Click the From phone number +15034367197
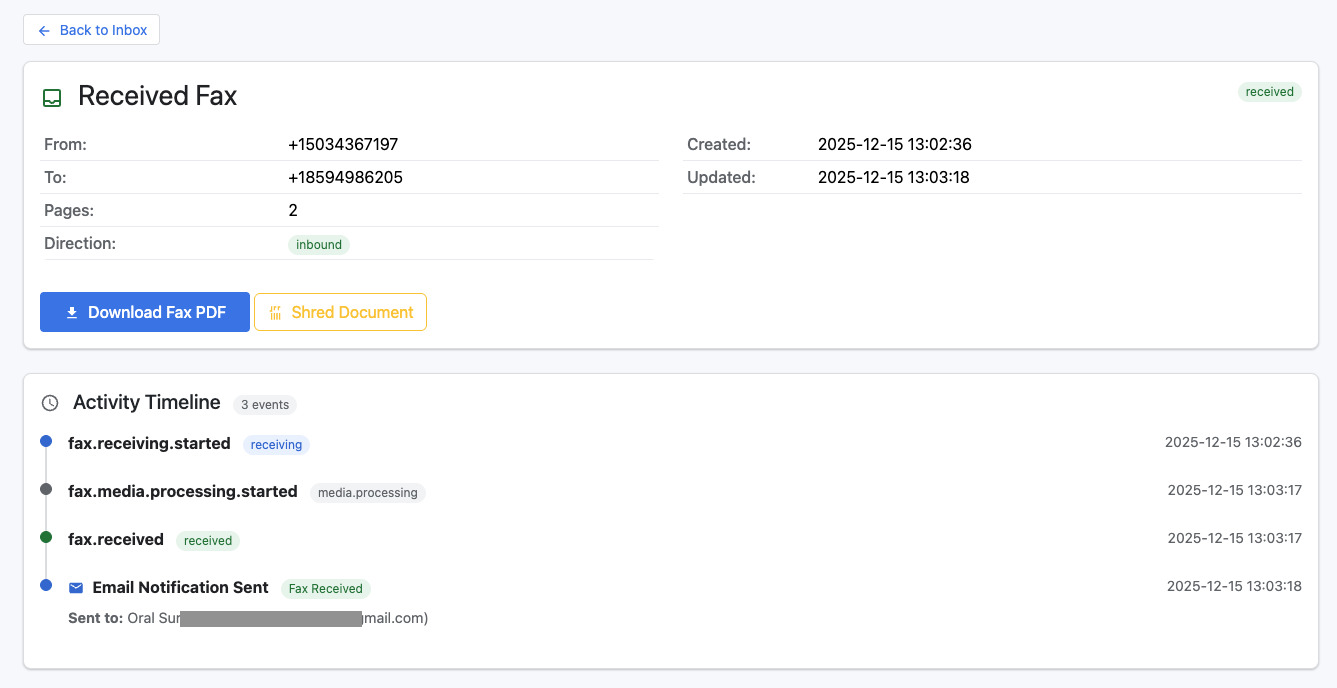The height and width of the screenshot is (688, 1337). click(x=343, y=145)
